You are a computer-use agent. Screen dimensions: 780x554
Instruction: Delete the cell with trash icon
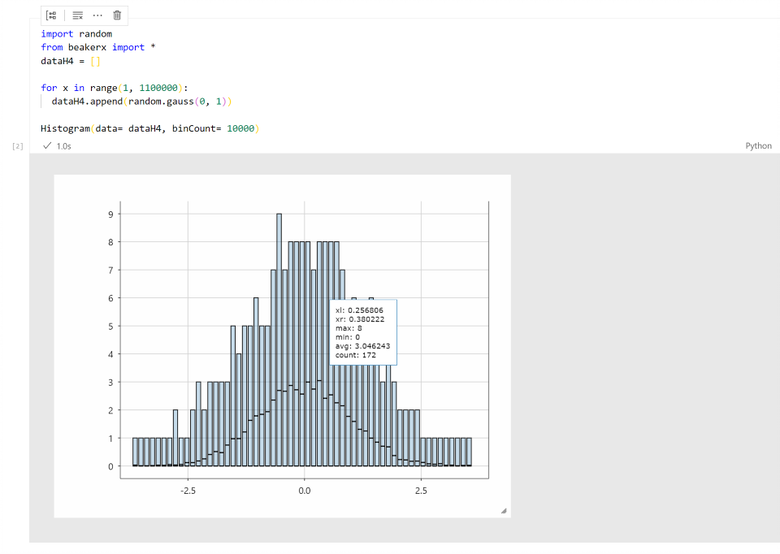pos(117,15)
